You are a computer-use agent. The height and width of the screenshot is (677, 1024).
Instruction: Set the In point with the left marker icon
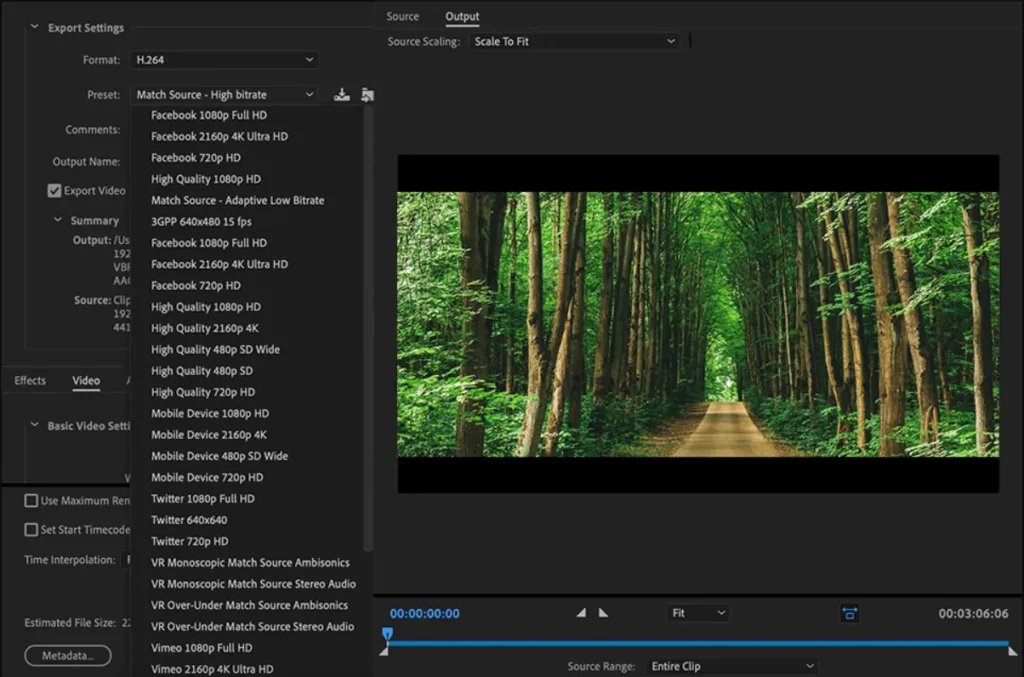click(x=581, y=612)
